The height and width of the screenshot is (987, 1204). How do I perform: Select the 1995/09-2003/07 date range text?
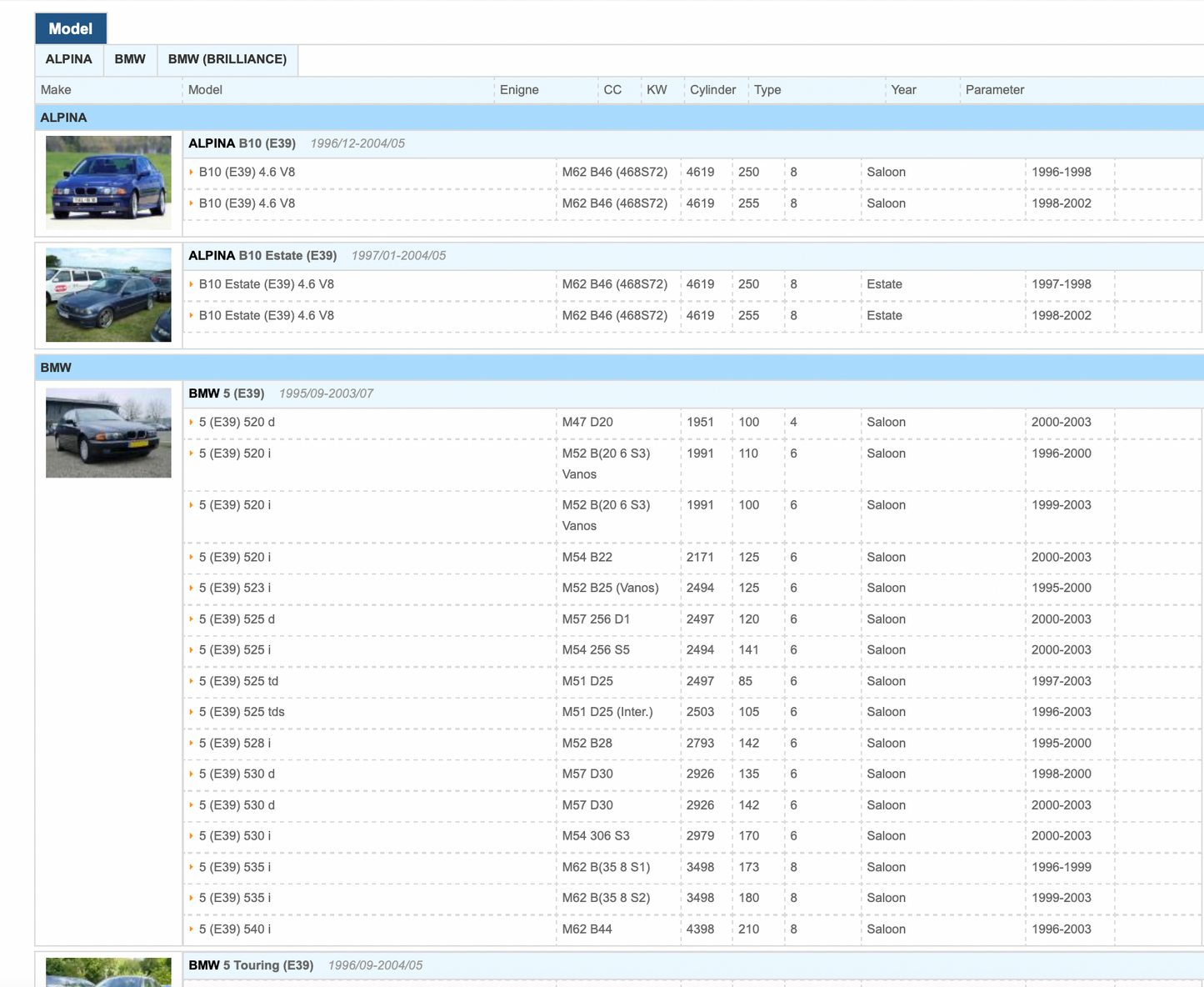point(326,393)
